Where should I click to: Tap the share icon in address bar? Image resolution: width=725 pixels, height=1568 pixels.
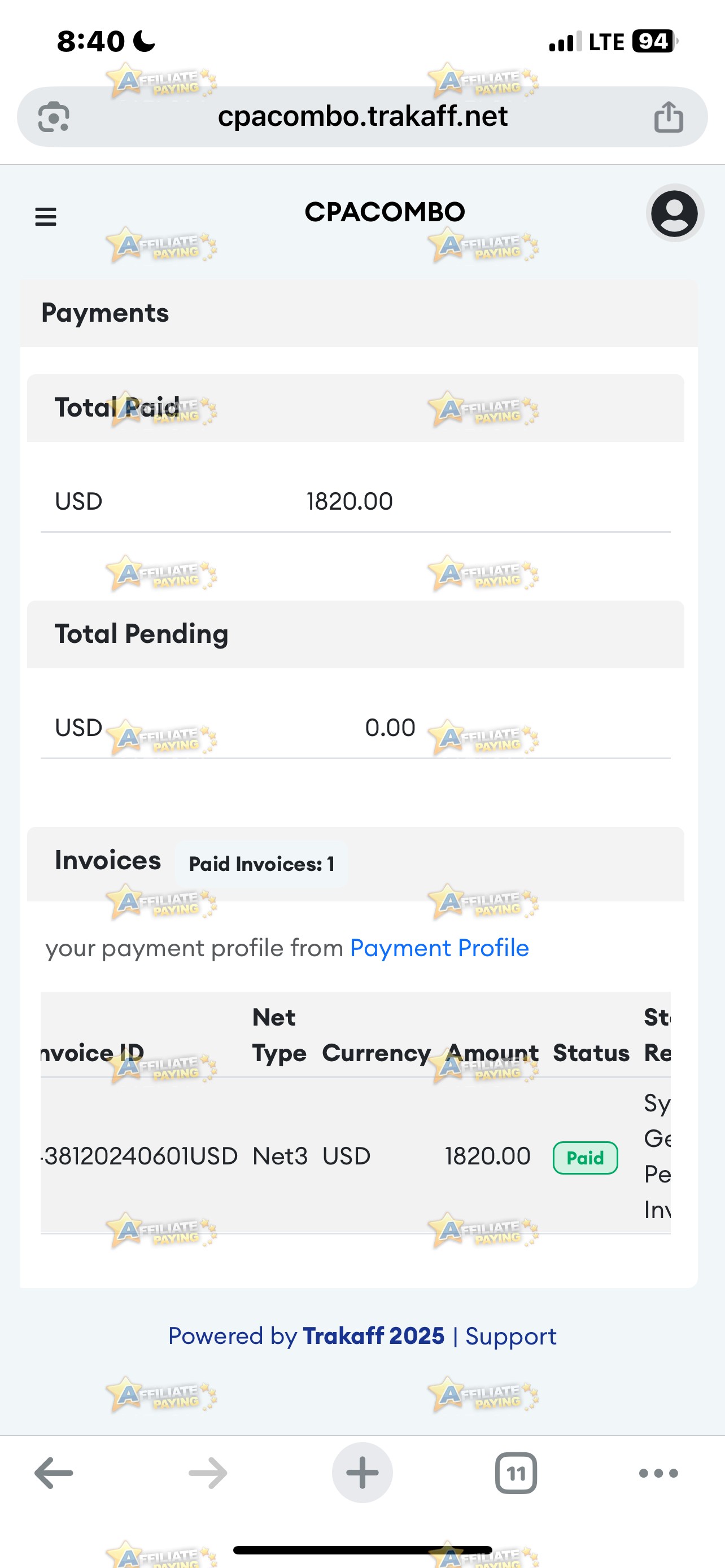669,116
